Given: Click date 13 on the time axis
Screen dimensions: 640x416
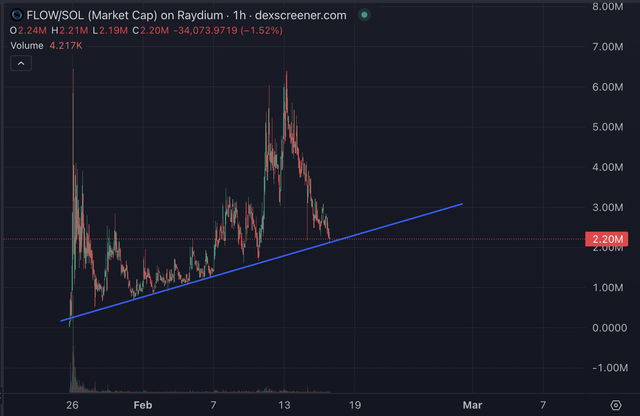Looking at the screenshot, I should tap(284, 404).
